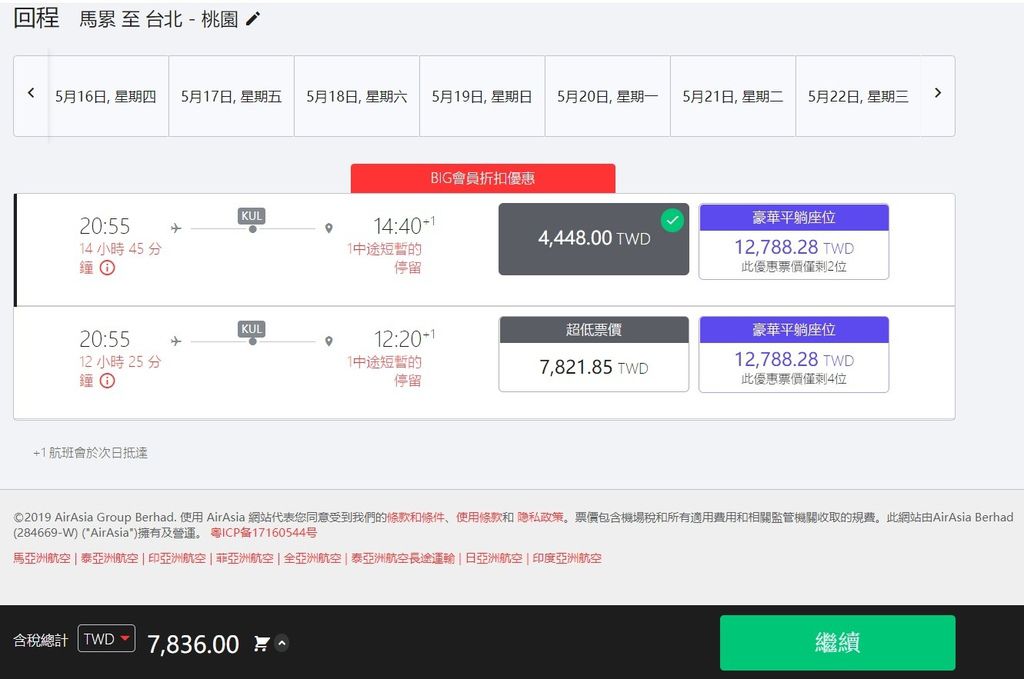Screen dimensions: 1024x679
Task: Choose the 超低票價 7,821.85 TWD fare
Action: click(593, 355)
